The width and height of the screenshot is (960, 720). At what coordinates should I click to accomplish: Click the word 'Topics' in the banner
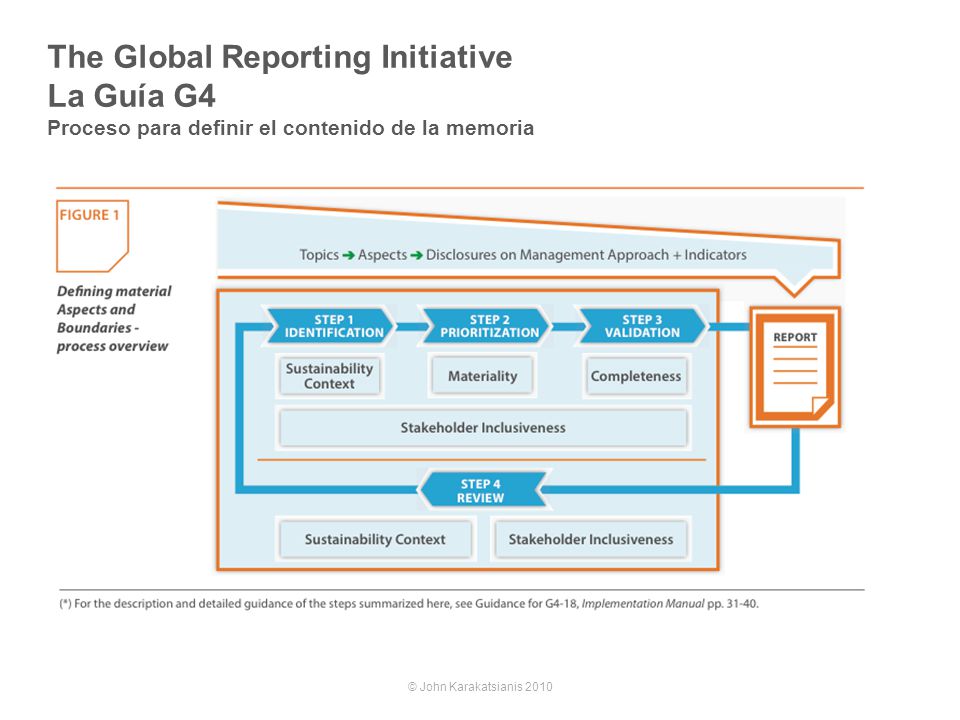coord(319,255)
